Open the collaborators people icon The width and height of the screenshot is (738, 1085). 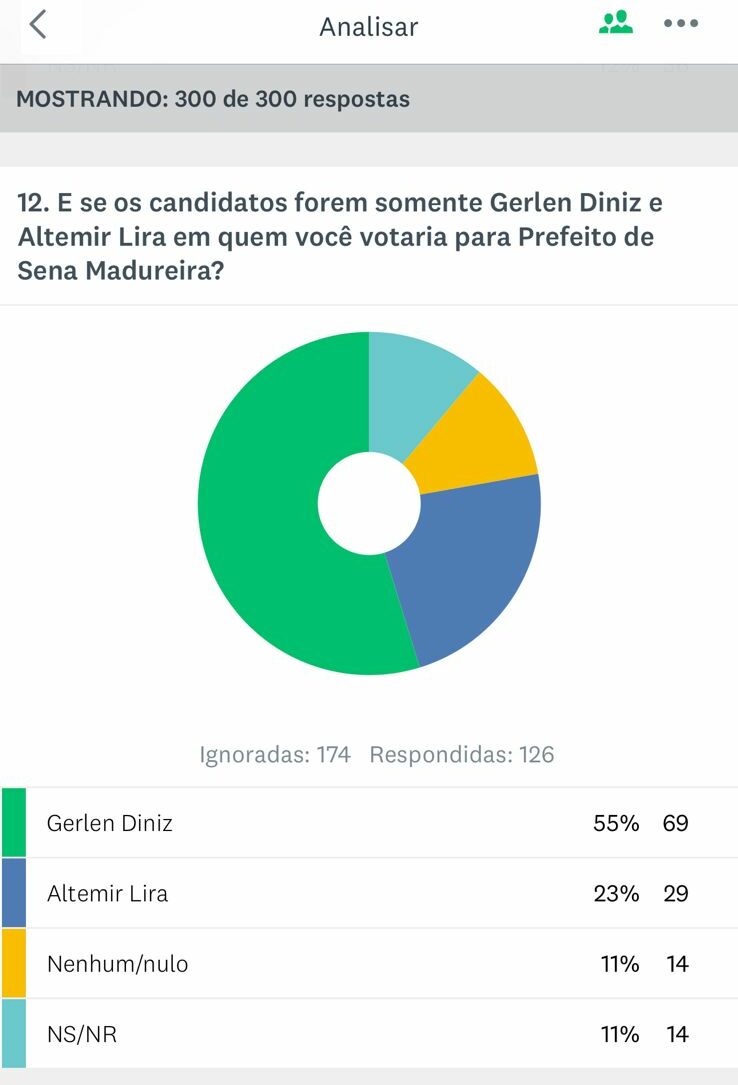pos(616,23)
